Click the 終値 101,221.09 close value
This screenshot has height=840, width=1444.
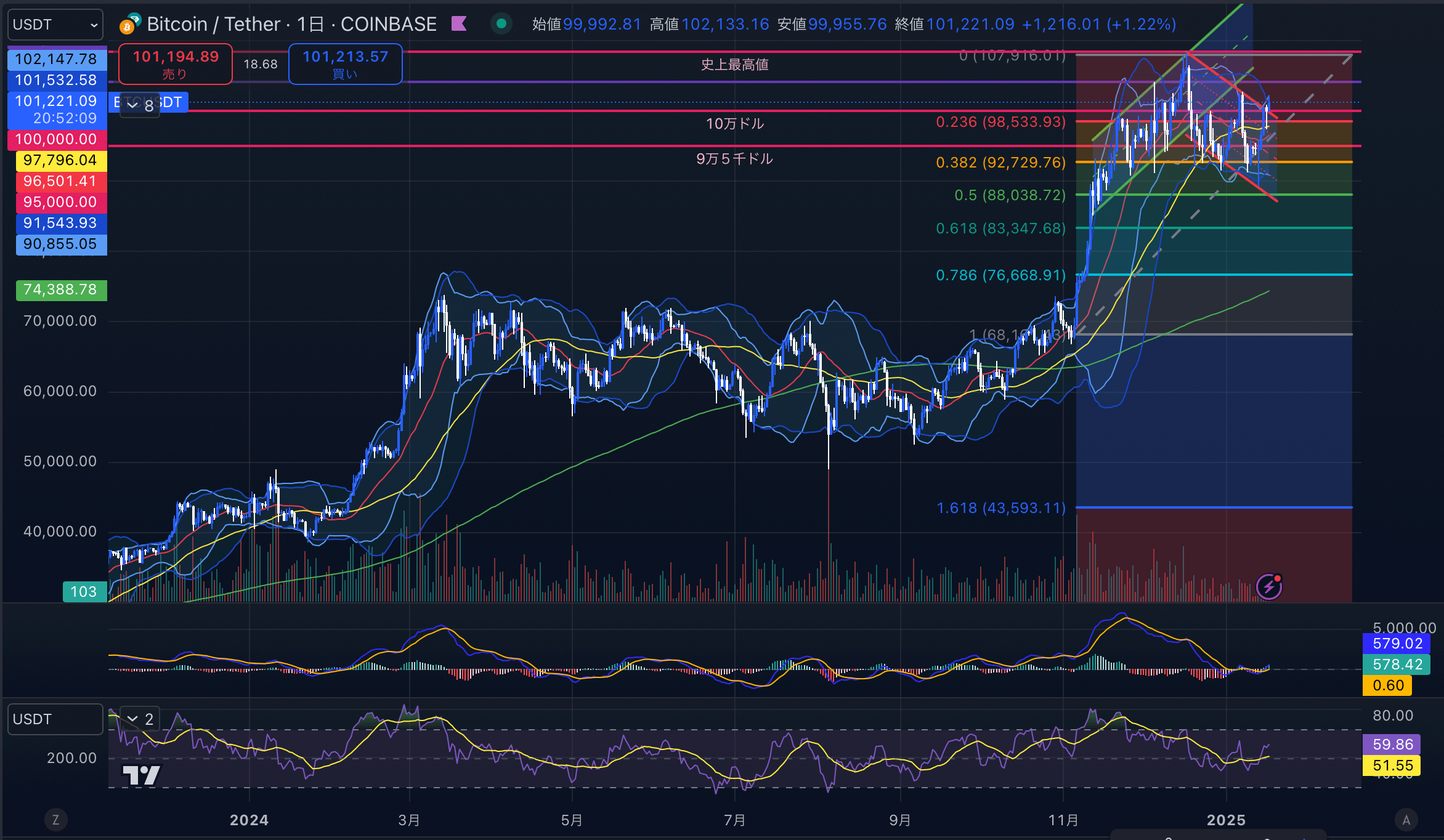coord(954,24)
